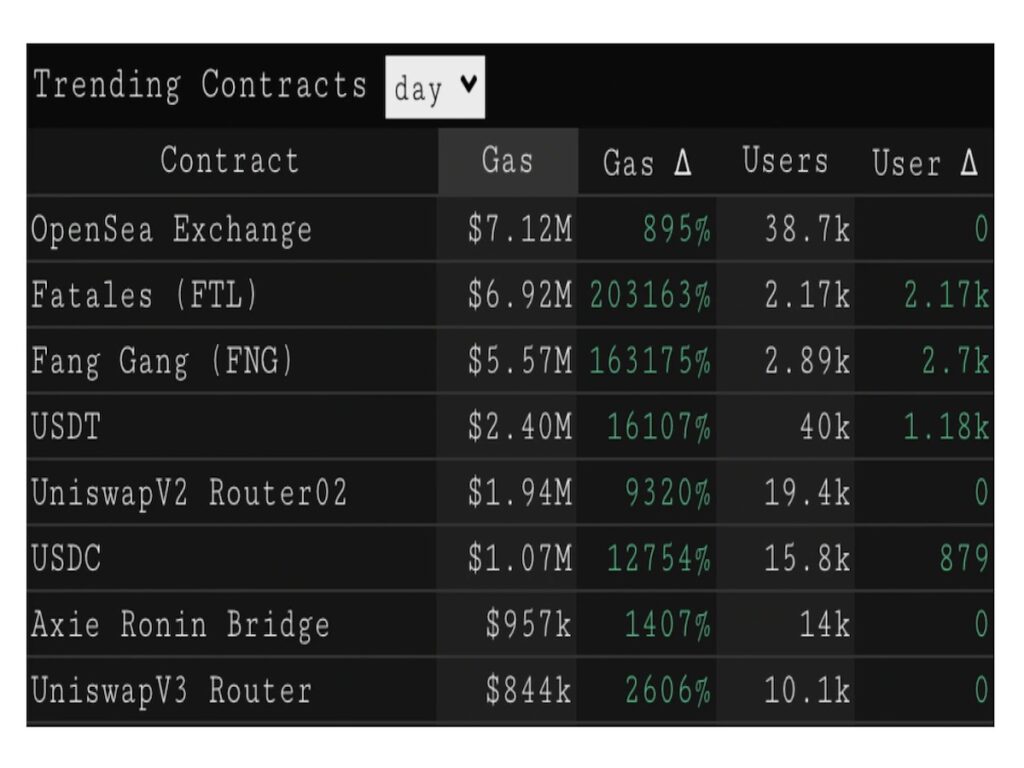Image resolution: width=1024 pixels, height=768 pixels.
Task: Open the USDC contract row
Action: click(510, 558)
